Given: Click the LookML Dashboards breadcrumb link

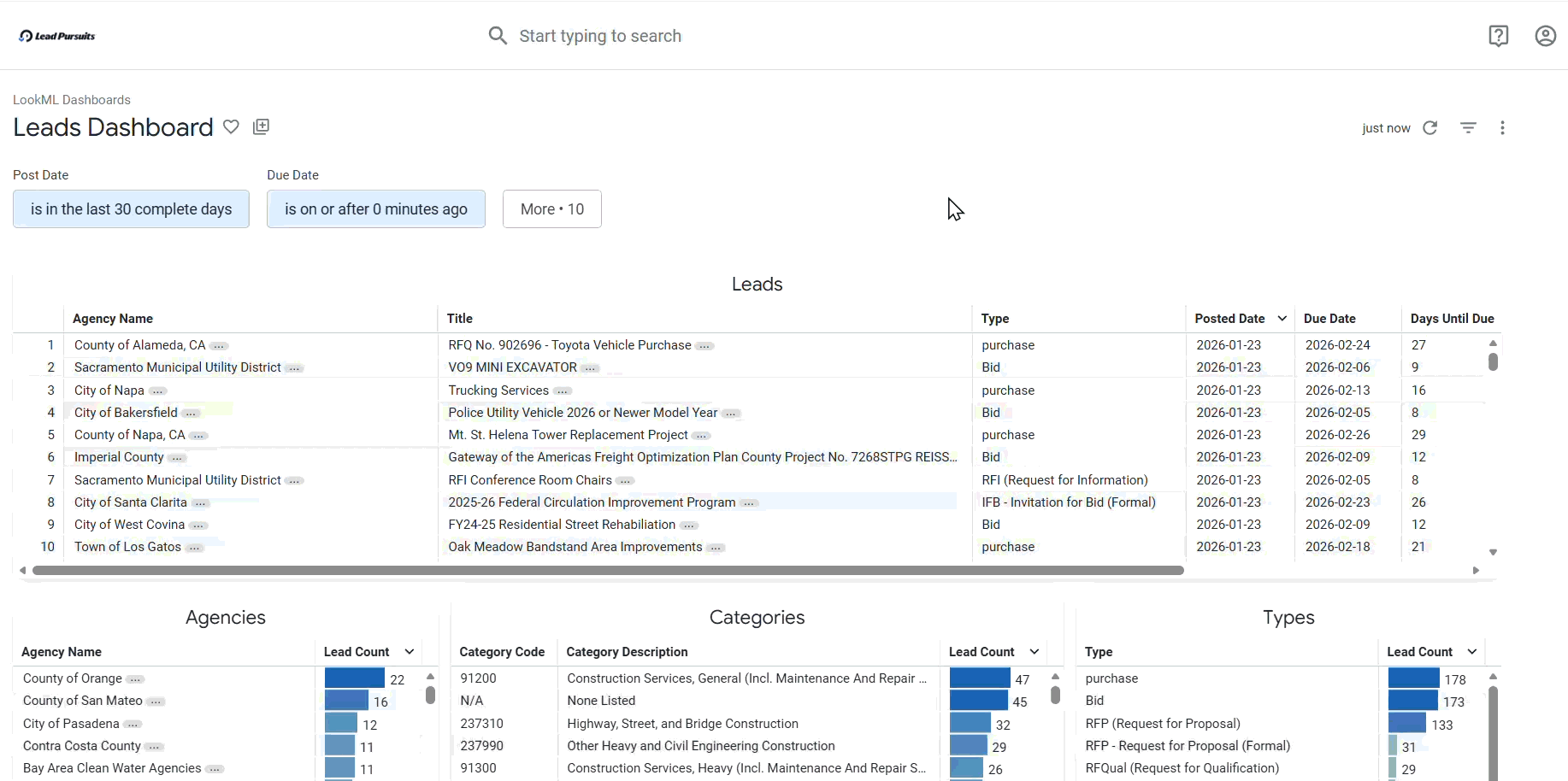Looking at the screenshot, I should [x=72, y=100].
